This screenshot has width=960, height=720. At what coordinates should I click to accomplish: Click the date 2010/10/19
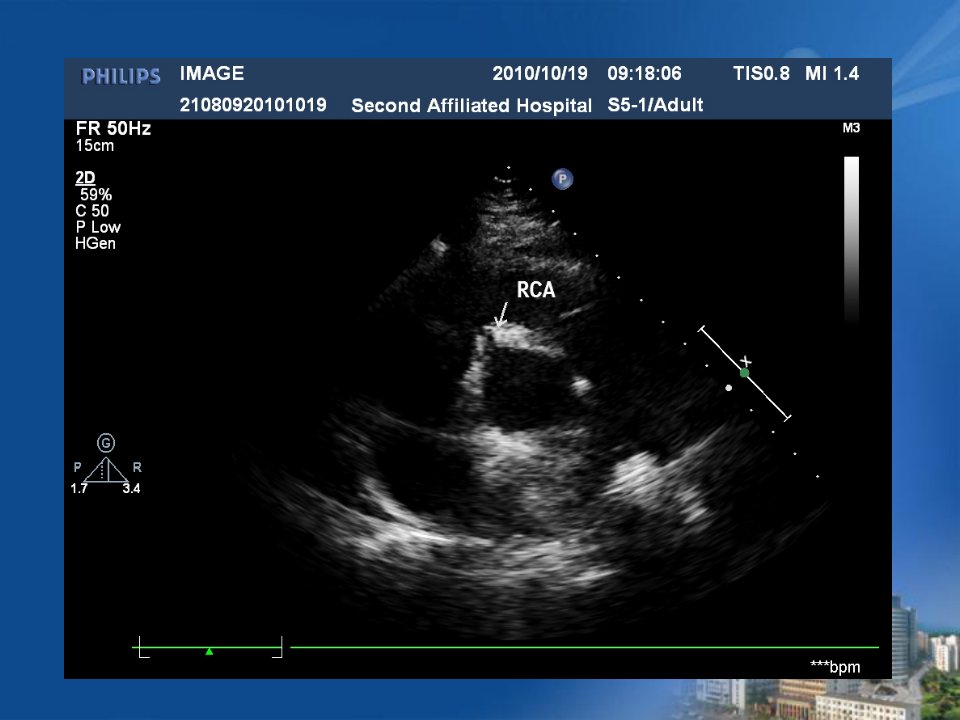540,73
